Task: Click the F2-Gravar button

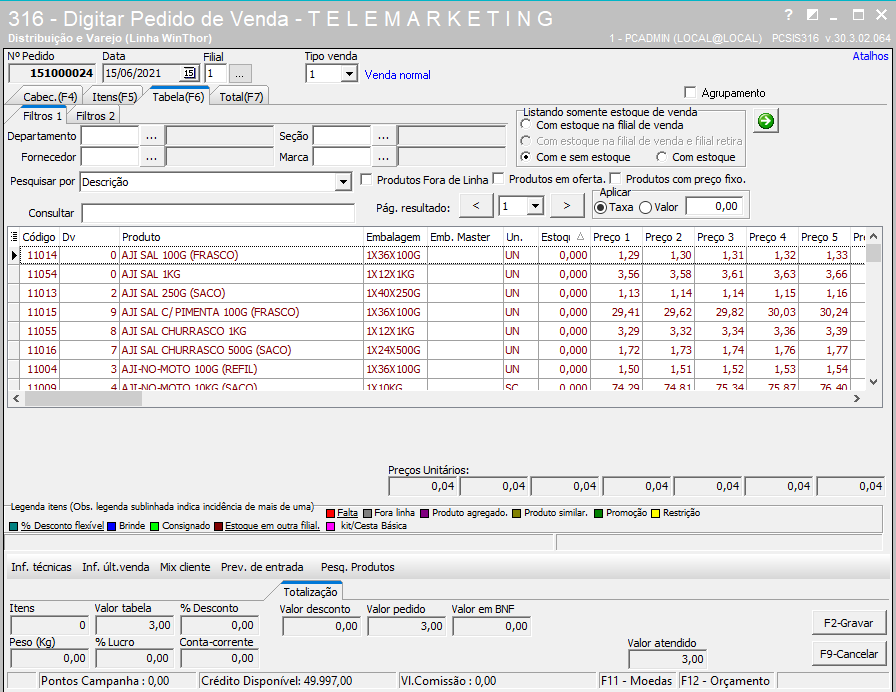Action: [x=849, y=623]
